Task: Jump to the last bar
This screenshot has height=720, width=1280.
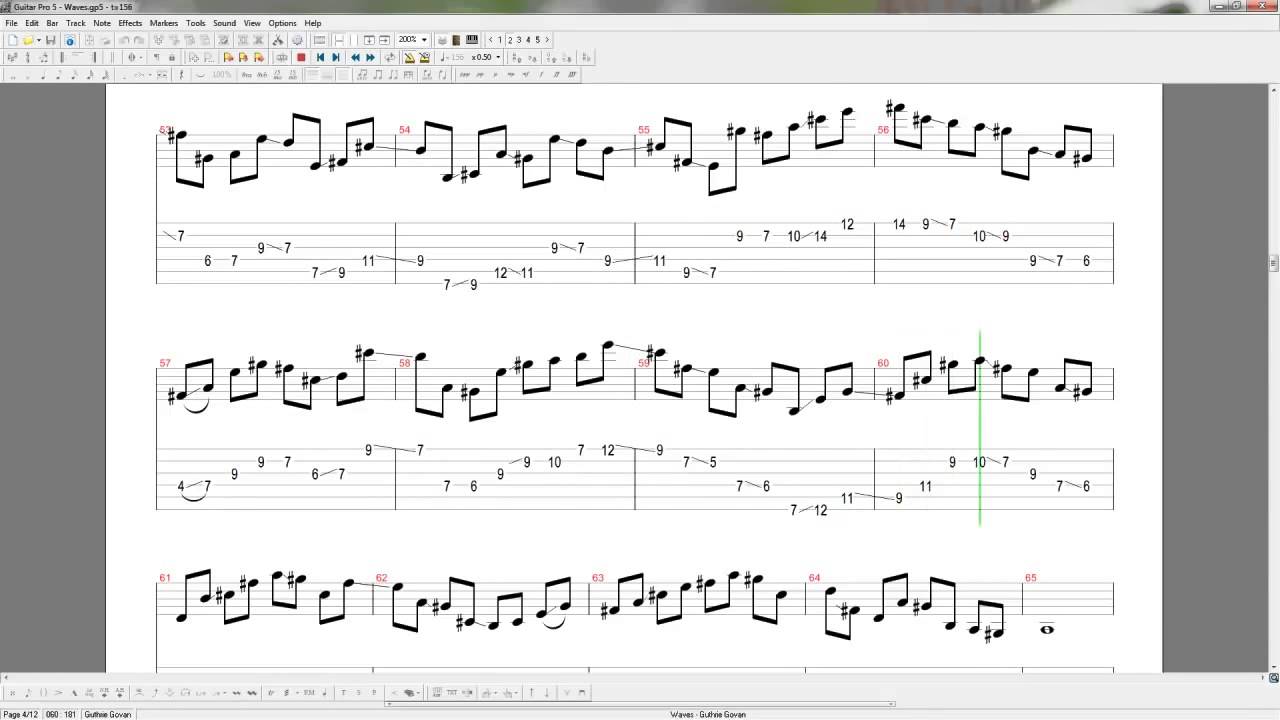Action: (x=336, y=57)
